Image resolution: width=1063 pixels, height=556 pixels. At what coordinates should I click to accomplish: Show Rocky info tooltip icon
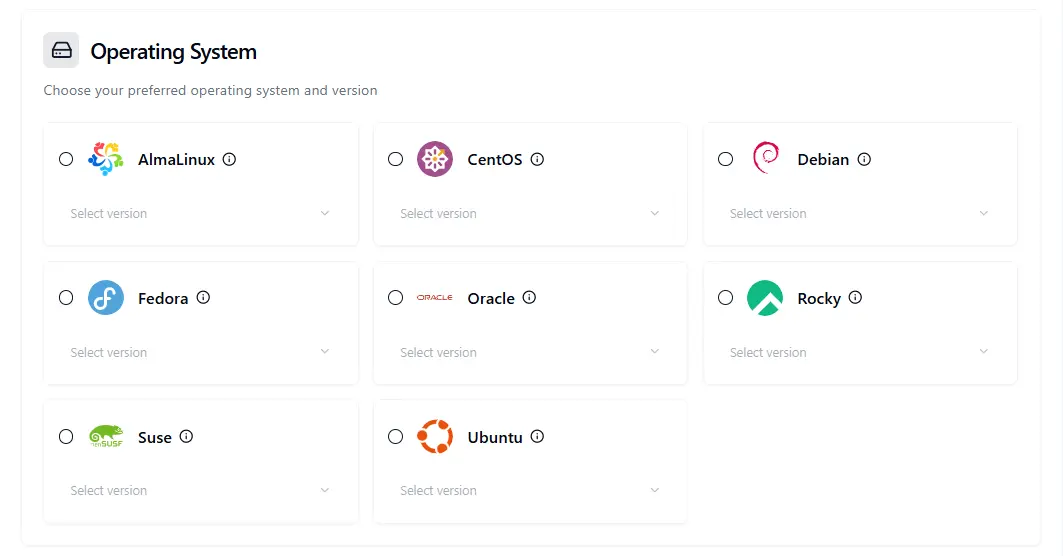(x=855, y=298)
